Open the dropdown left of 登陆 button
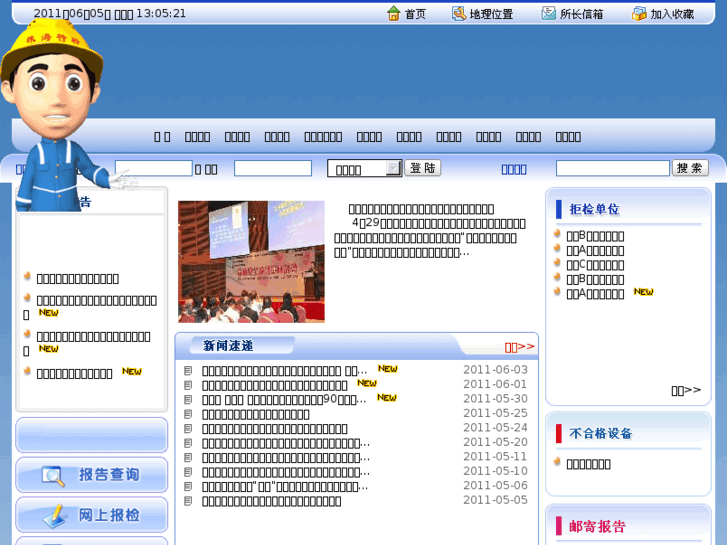727x545 pixels. 364,168
